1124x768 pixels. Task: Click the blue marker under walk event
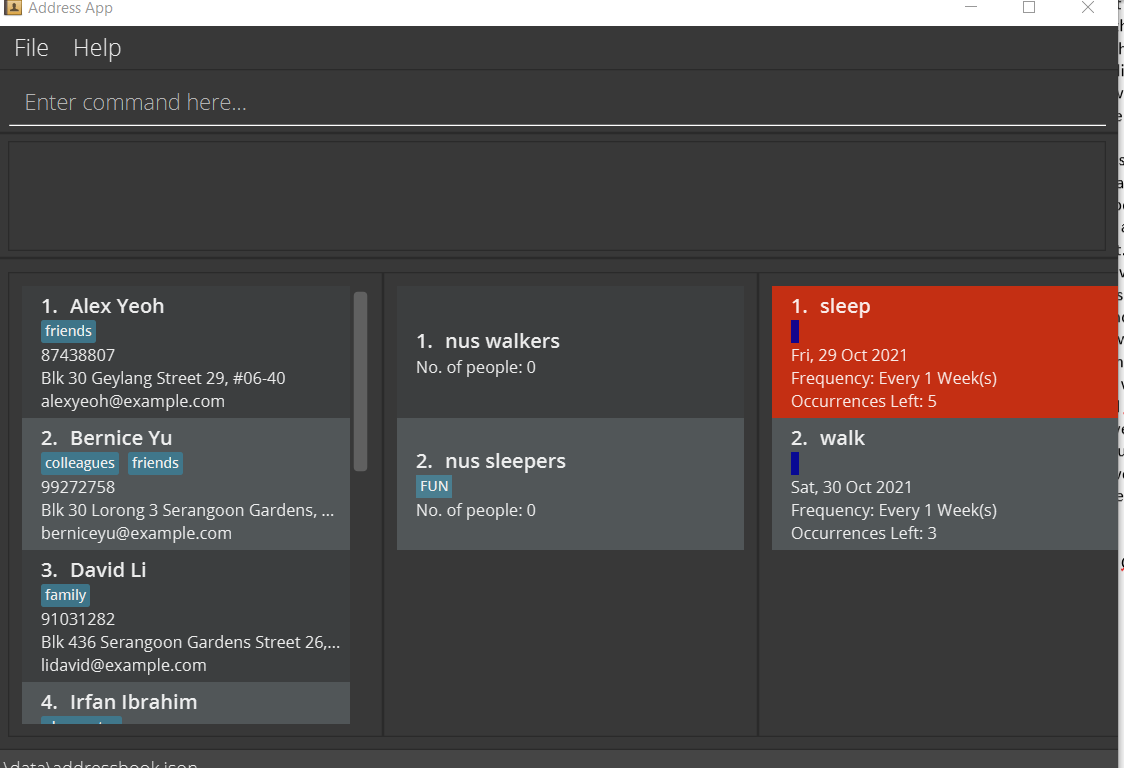[x=795, y=463]
